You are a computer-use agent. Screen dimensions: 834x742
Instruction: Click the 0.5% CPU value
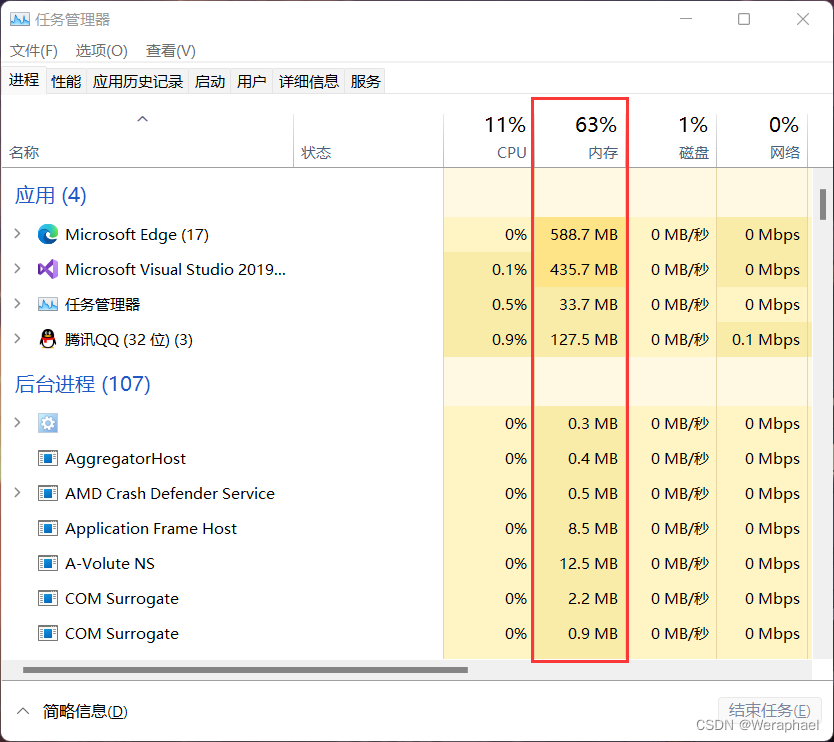click(509, 305)
